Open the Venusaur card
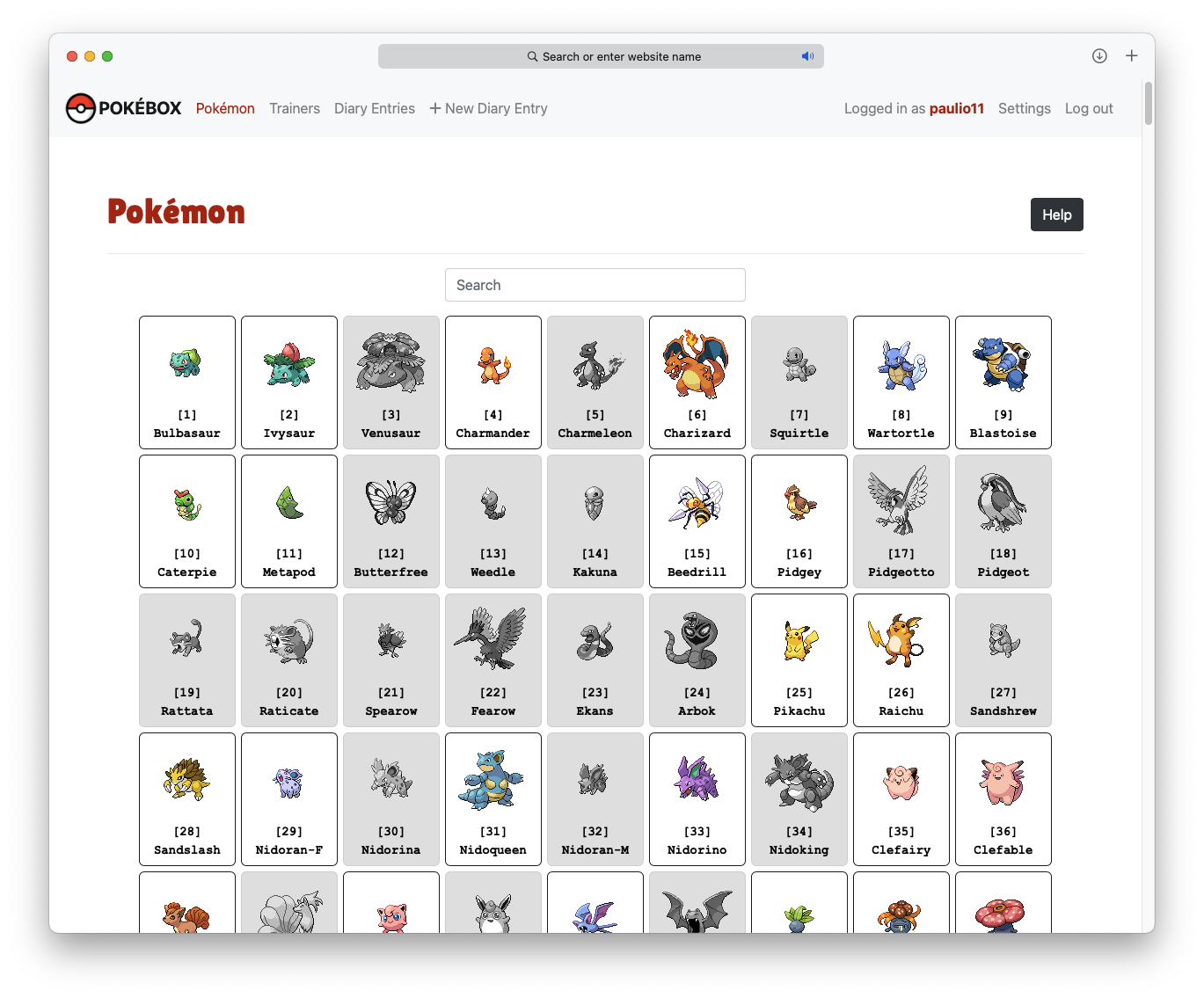The height and width of the screenshot is (998, 1204). click(x=391, y=382)
